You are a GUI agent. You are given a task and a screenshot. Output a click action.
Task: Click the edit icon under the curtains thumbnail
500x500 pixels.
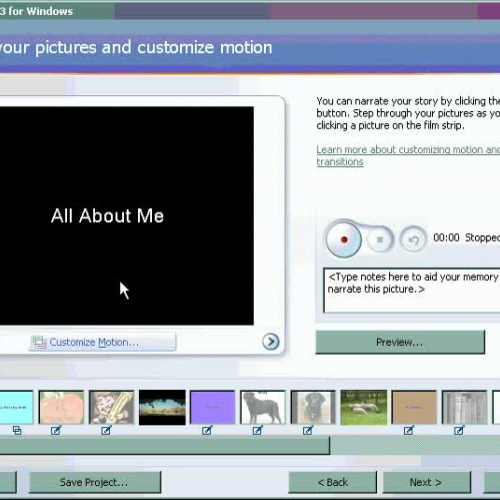pyautogui.click(x=459, y=430)
